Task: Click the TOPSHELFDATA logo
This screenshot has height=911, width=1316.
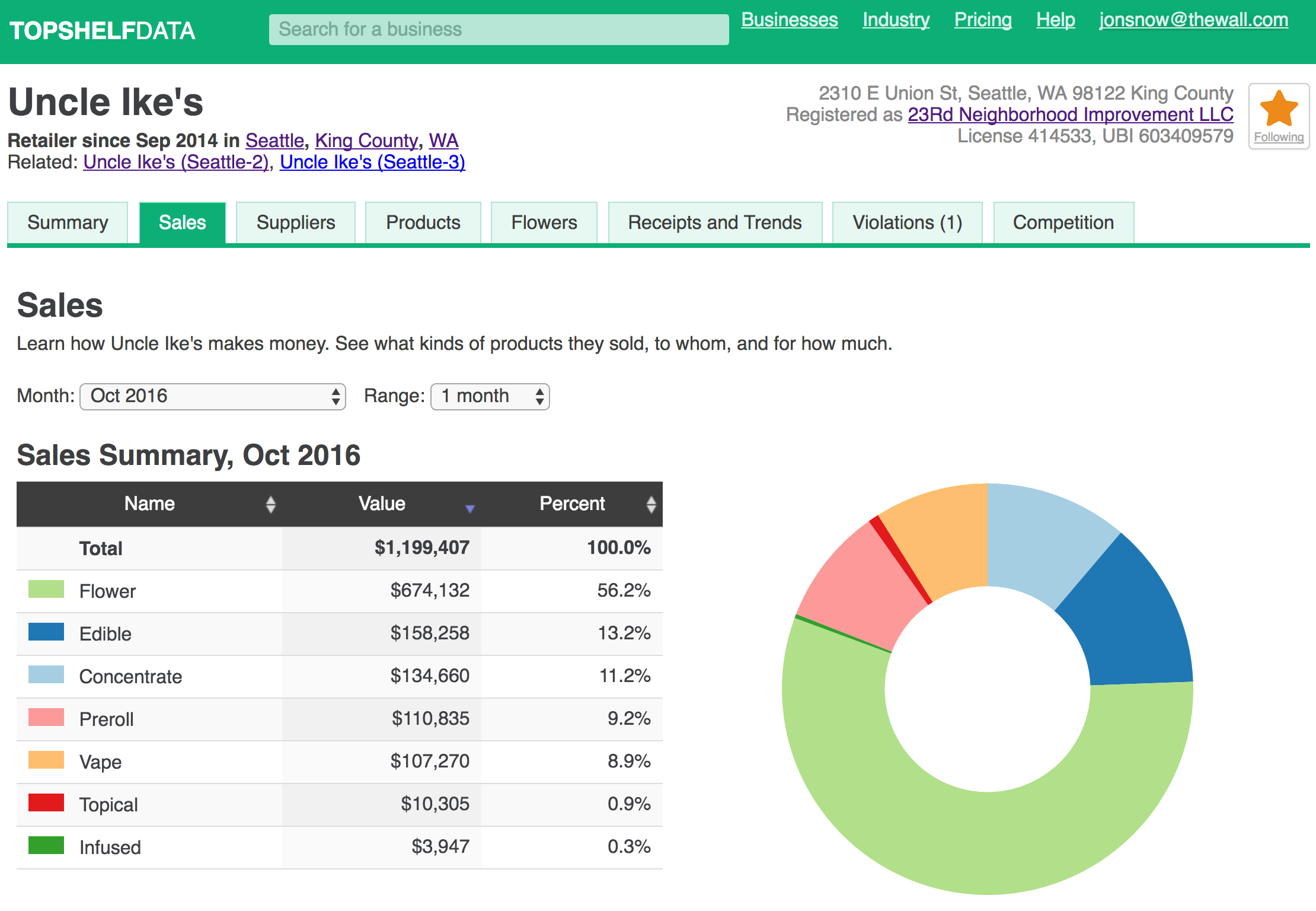Action: [x=102, y=31]
